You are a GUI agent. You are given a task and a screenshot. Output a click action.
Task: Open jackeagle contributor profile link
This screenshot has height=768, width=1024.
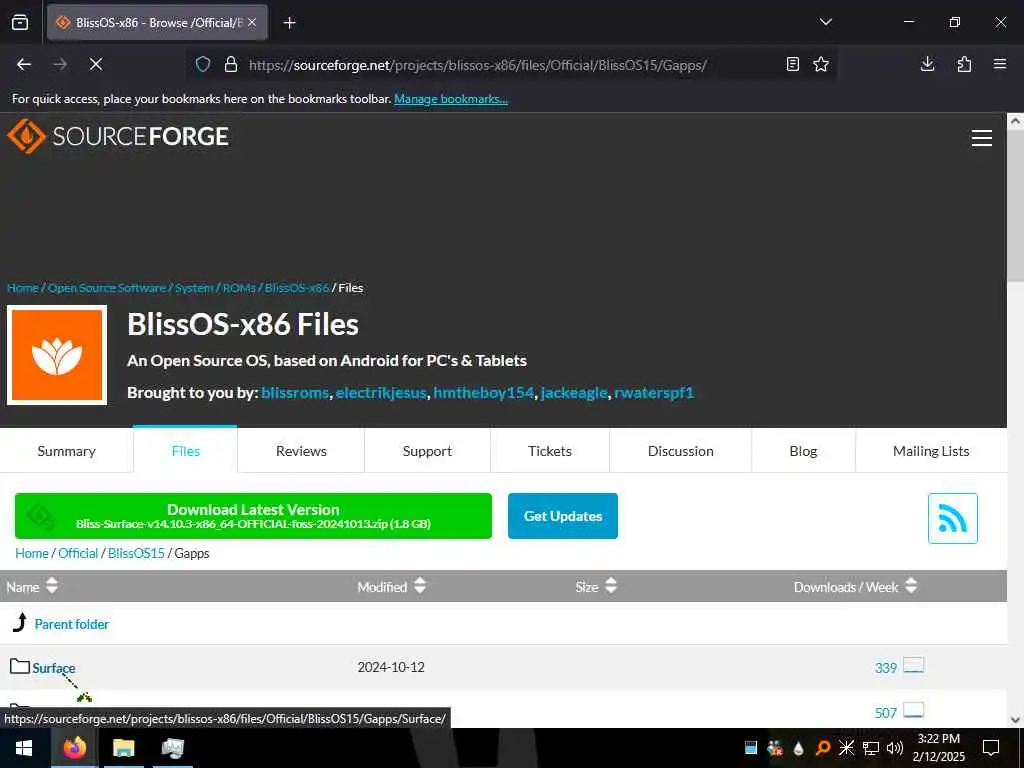574,392
